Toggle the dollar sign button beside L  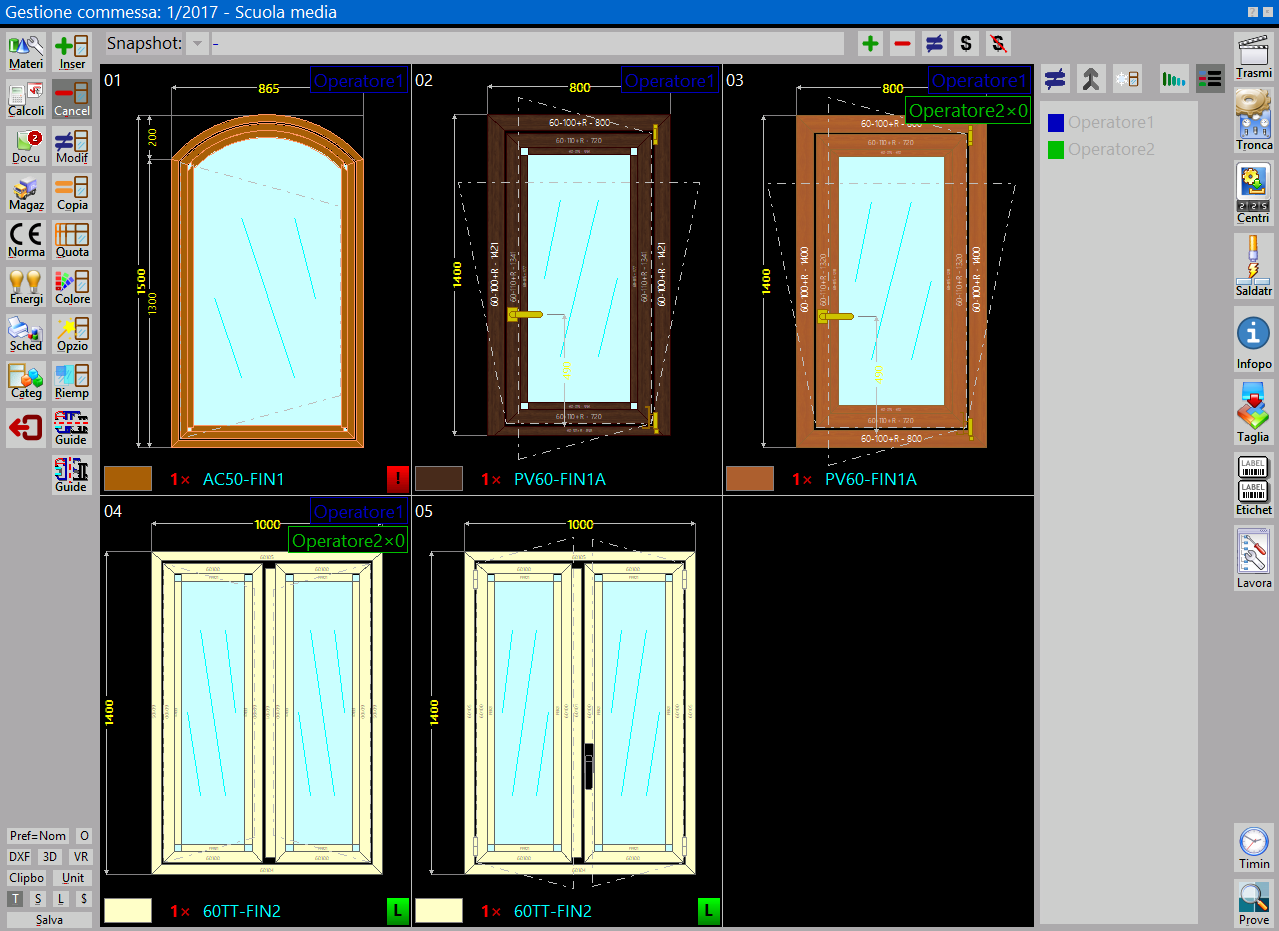pyautogui.click(x=83, y=899)
